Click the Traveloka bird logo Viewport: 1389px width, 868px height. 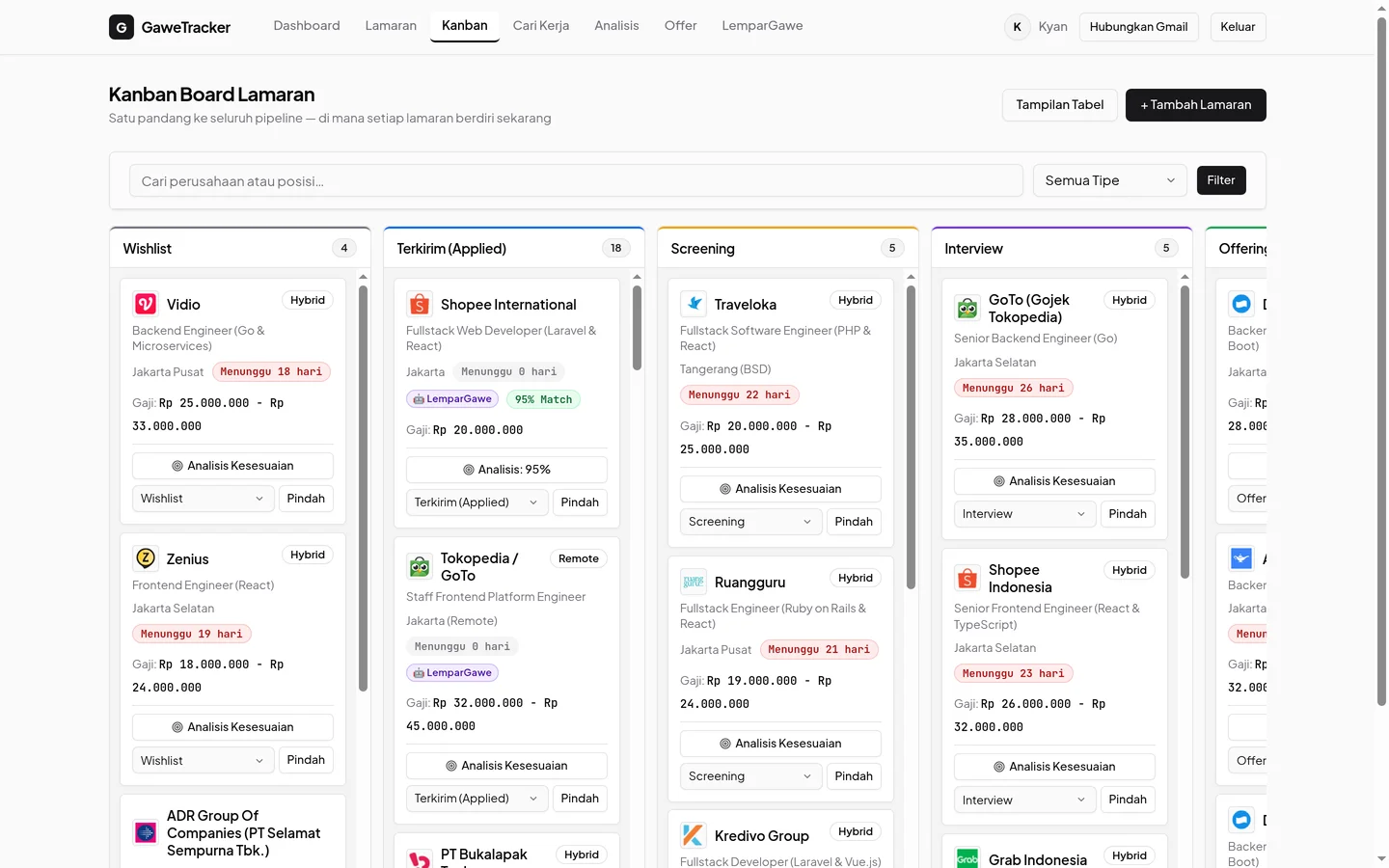(x=694, y=304)
